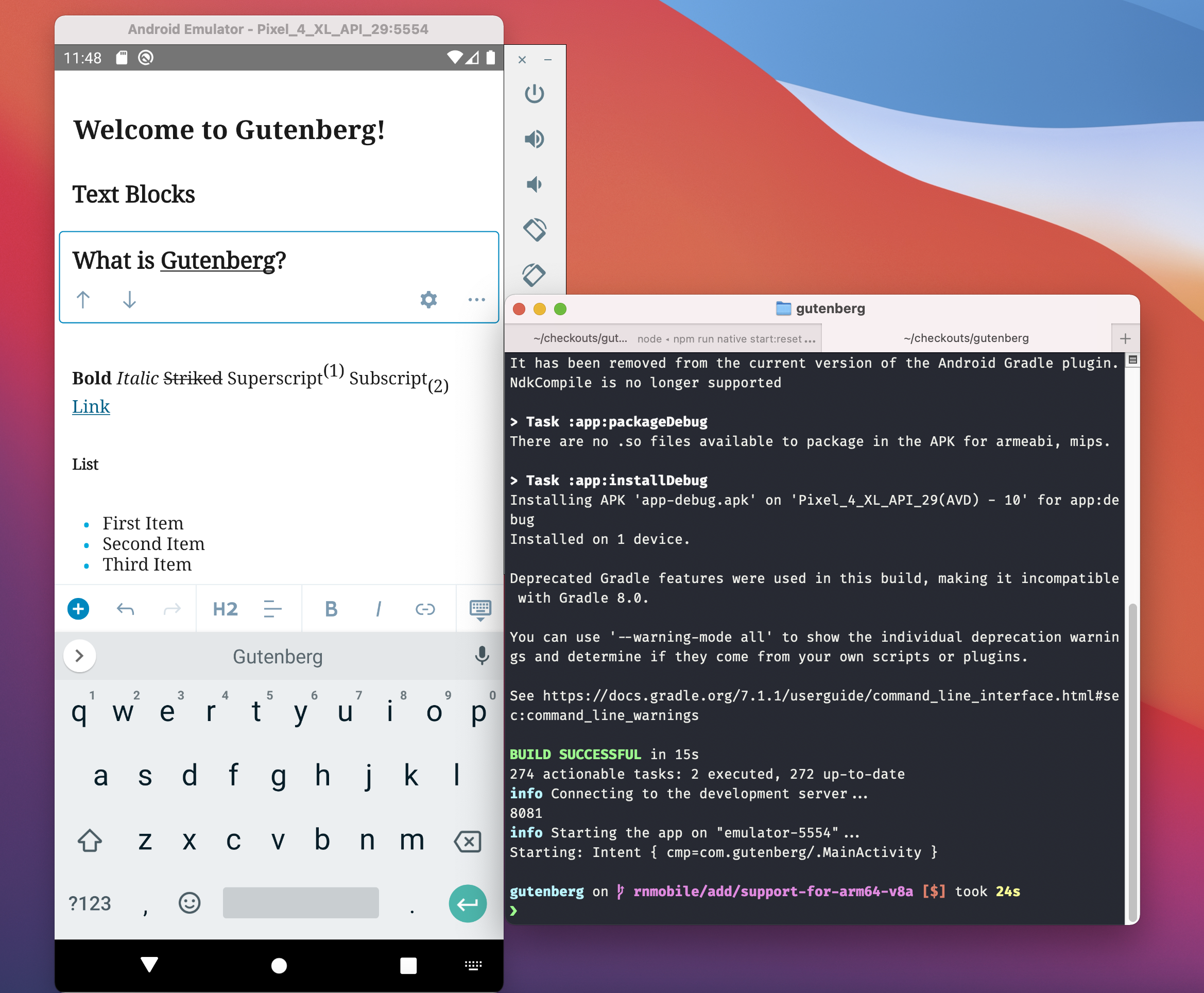Toggle italic formatting
The height and width of the screenshot is (993, 1204).
378,609
